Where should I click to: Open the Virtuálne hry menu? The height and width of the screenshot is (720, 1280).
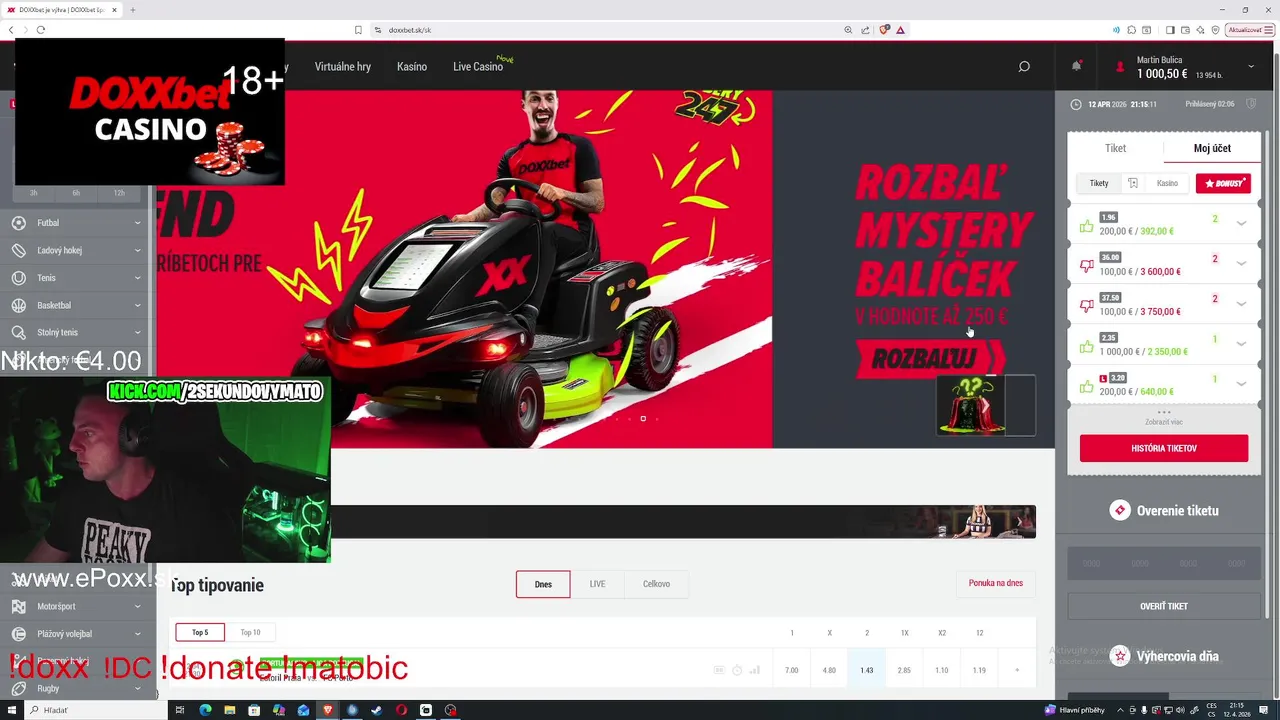[x=343, y=67]
